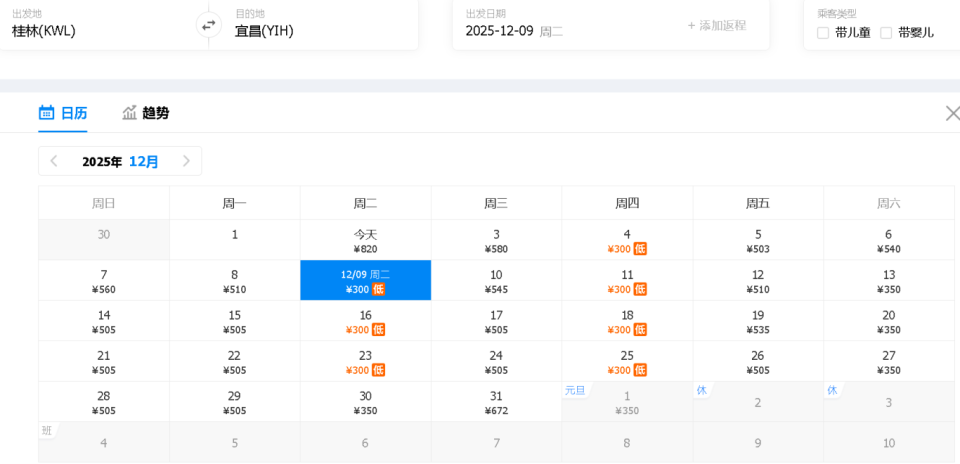Open the 2025年 year selector
The image size is (960, 464).
pos(102,161)
